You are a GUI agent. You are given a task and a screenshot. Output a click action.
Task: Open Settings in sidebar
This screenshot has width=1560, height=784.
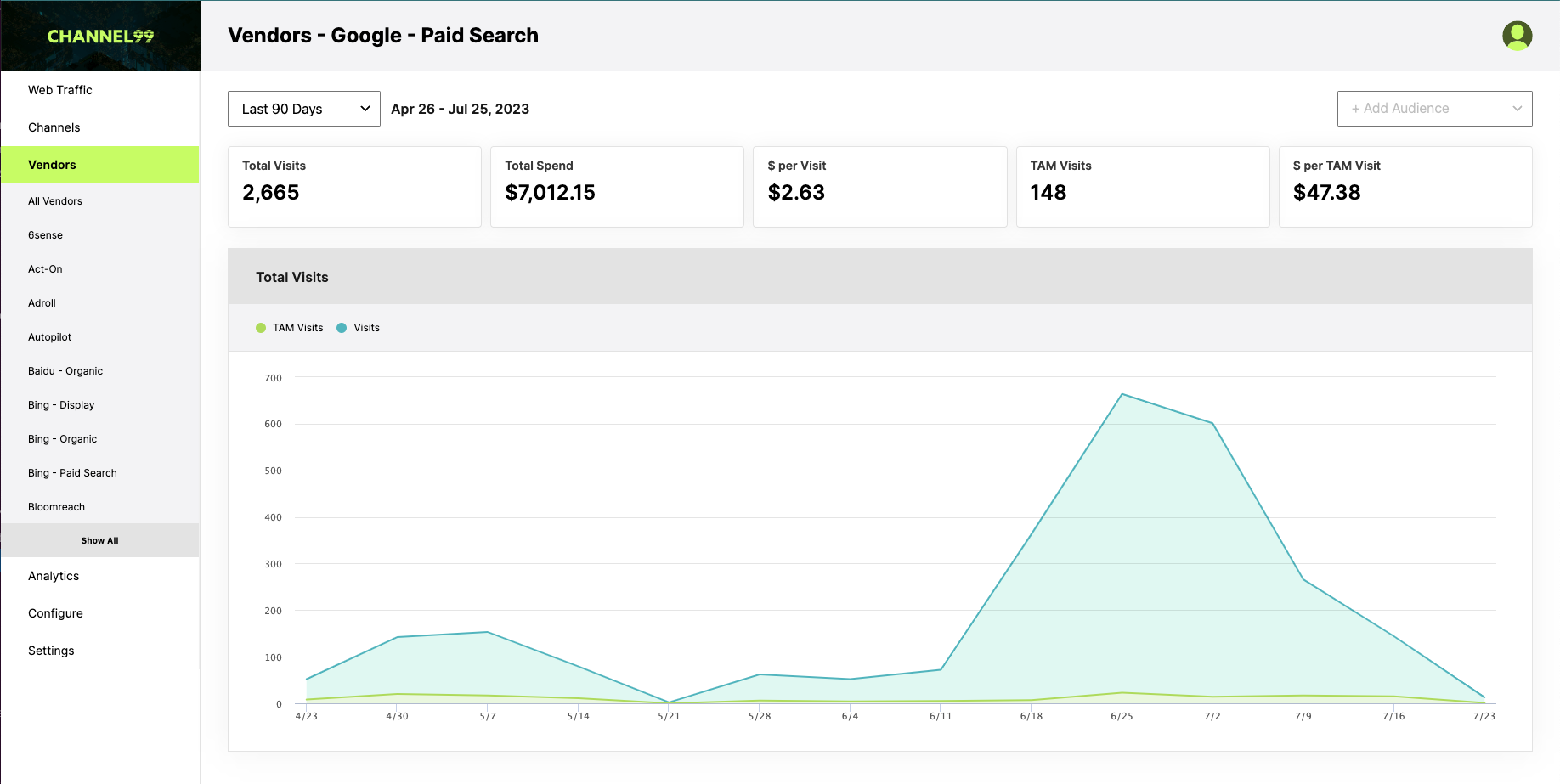coord(100,651)
